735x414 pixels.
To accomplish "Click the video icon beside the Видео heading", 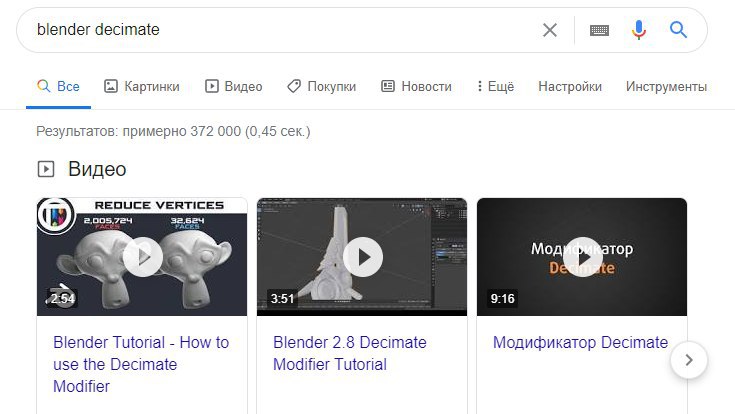I will pos(46,169).
